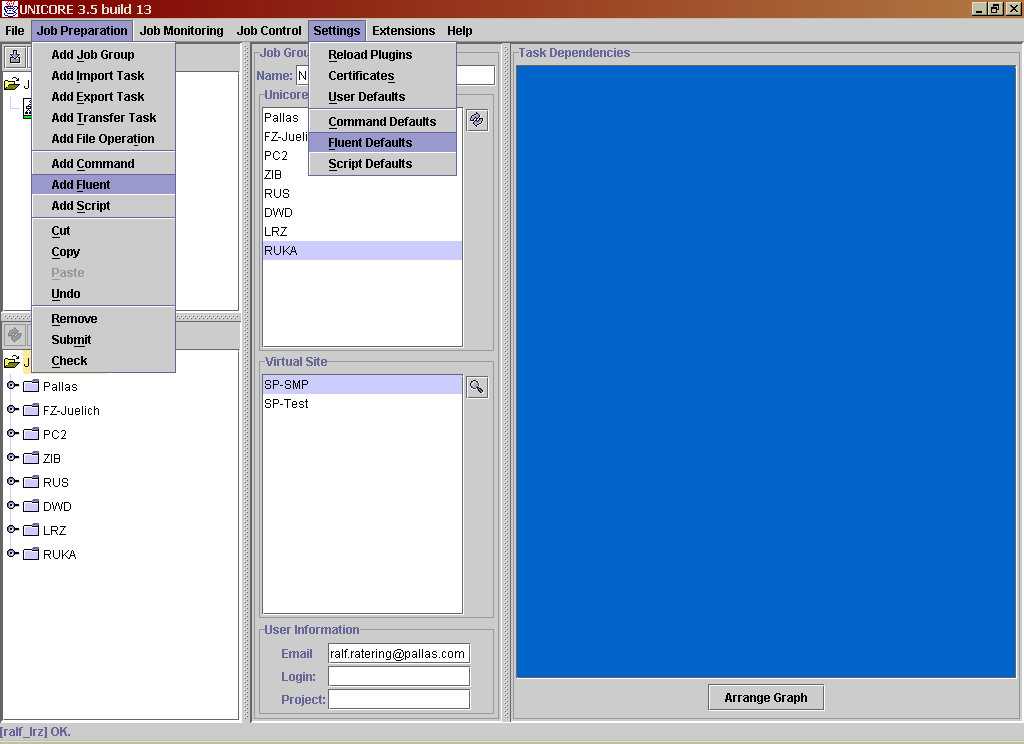Open the Job Control menu

269,31
